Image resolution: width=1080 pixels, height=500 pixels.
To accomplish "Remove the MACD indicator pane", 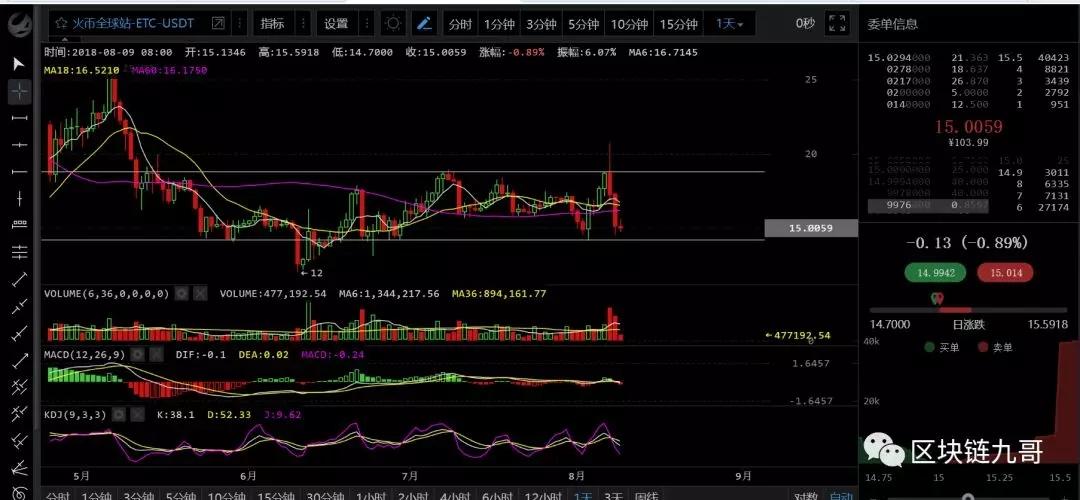I will tap(156, 355).
